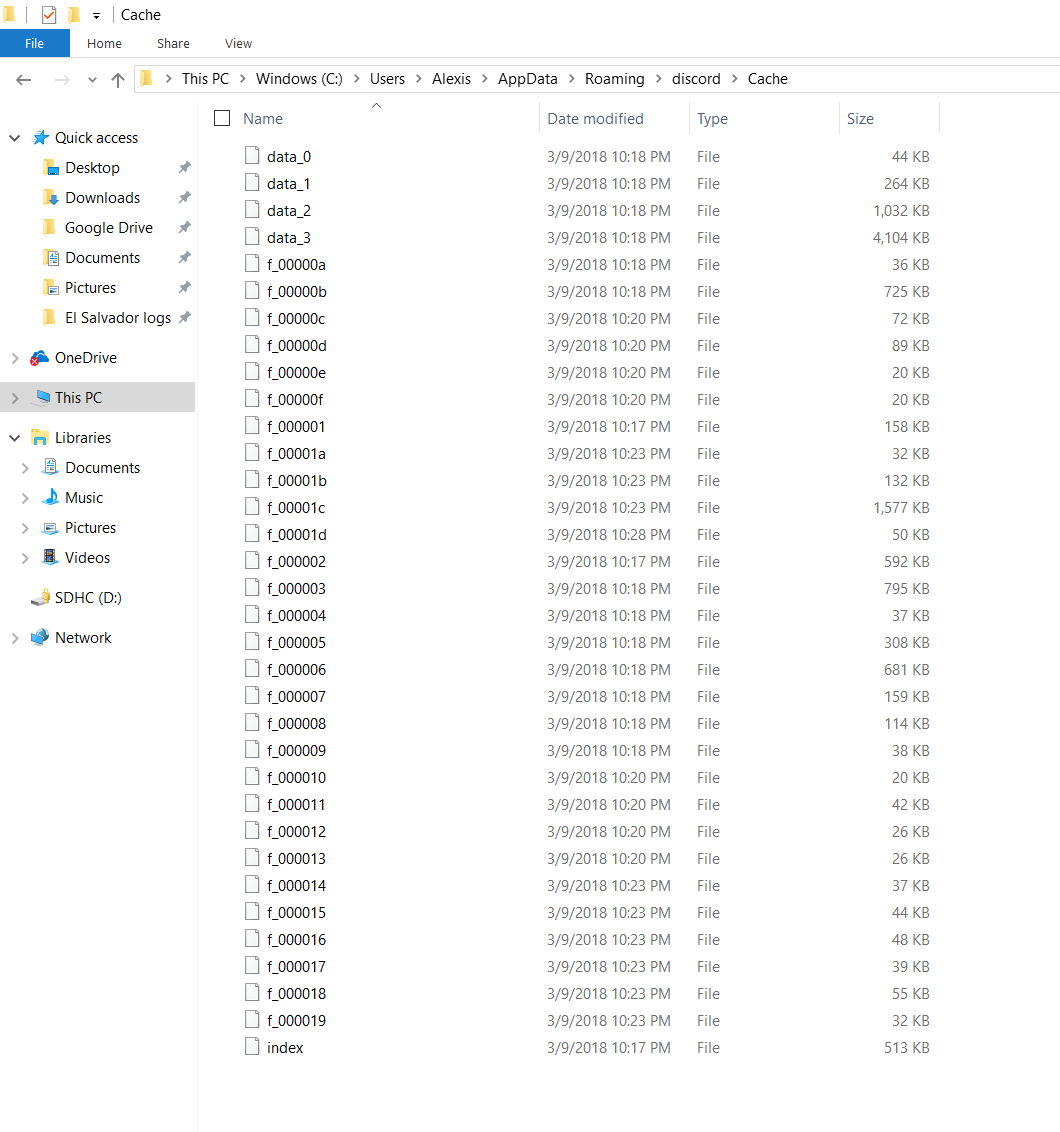
Task: Click AppData in the address breadcrumb
Action: (528, 79)
